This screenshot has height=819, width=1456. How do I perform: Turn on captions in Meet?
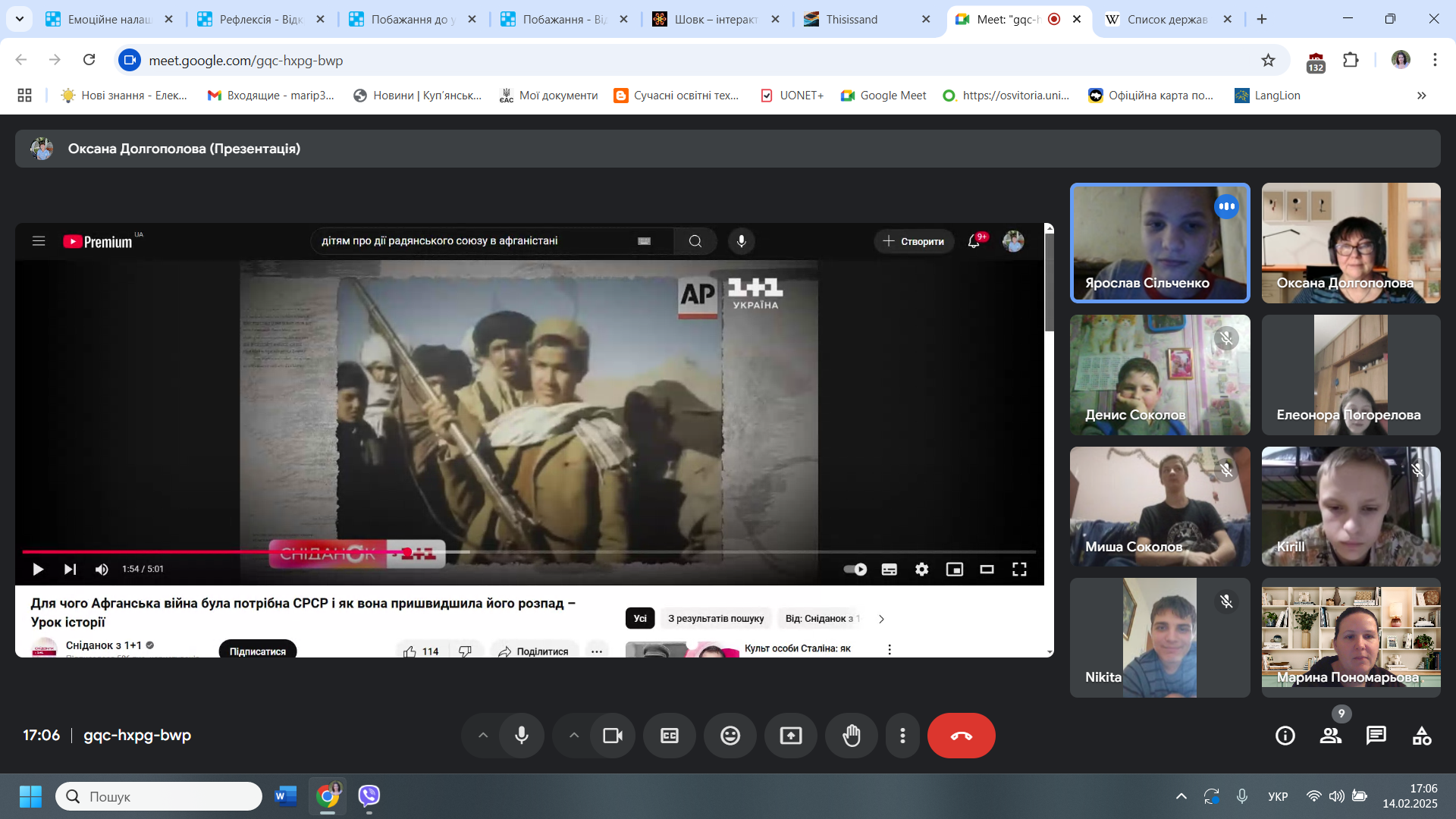click(670, 736)
